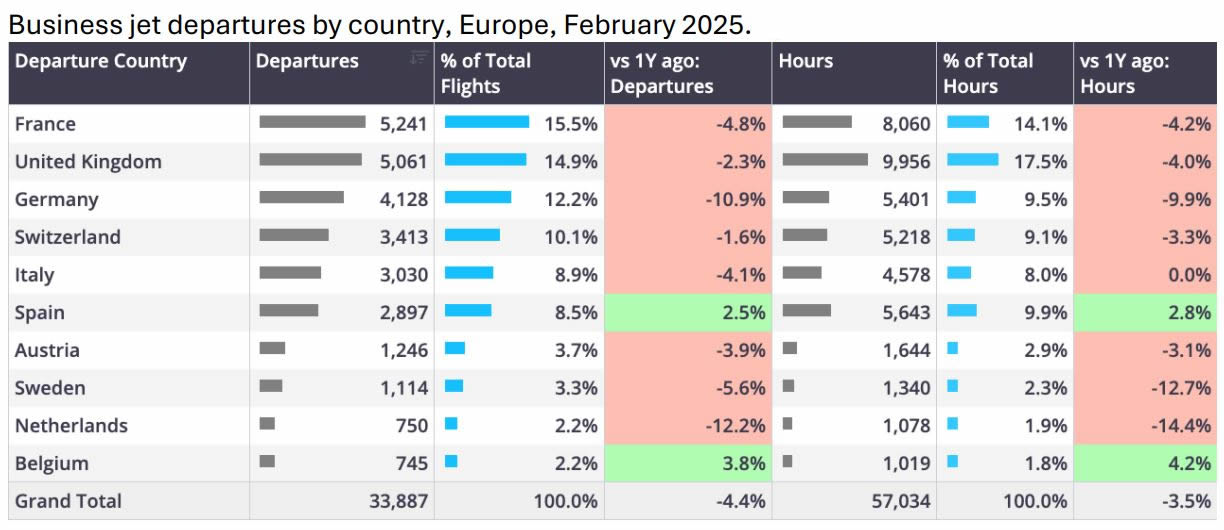The height and width of the screenshot is (530, 1224).
Task: Click Netherlands' red -12.2% departures cell
Action: coord(687,425)
